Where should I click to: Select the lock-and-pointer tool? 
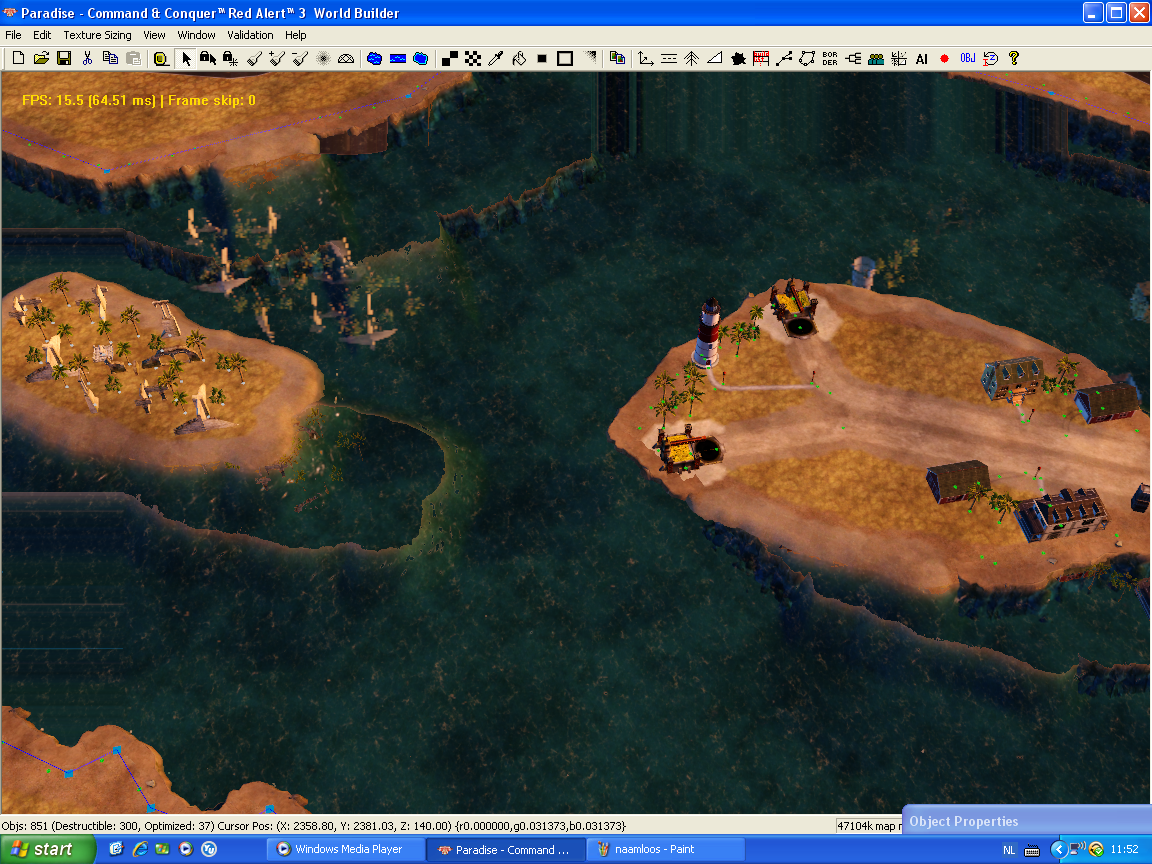click(208, 58)
